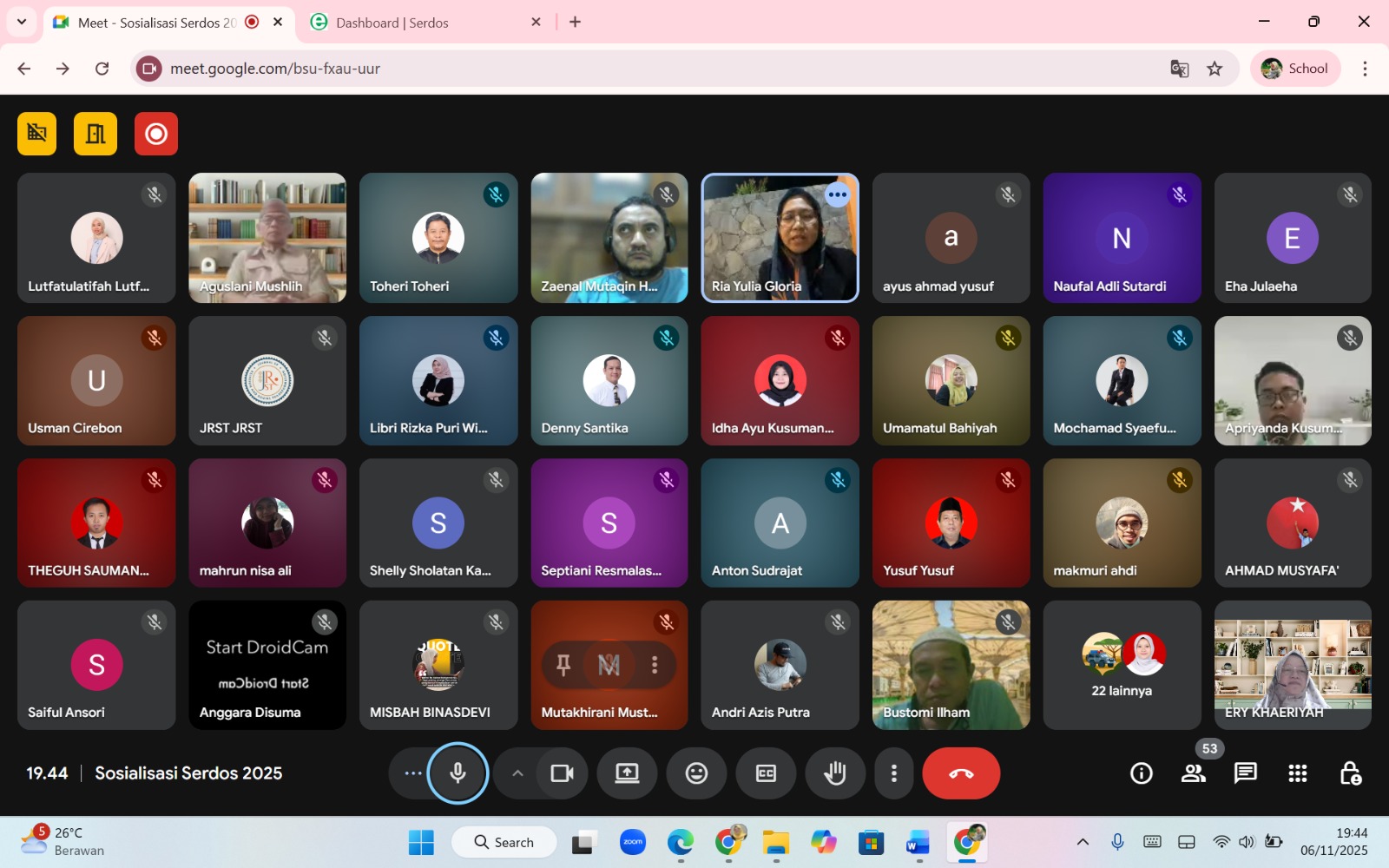Open the three-dot more options menu
The height and width of the screenshot is (868, 1389).
click(893, 773)
